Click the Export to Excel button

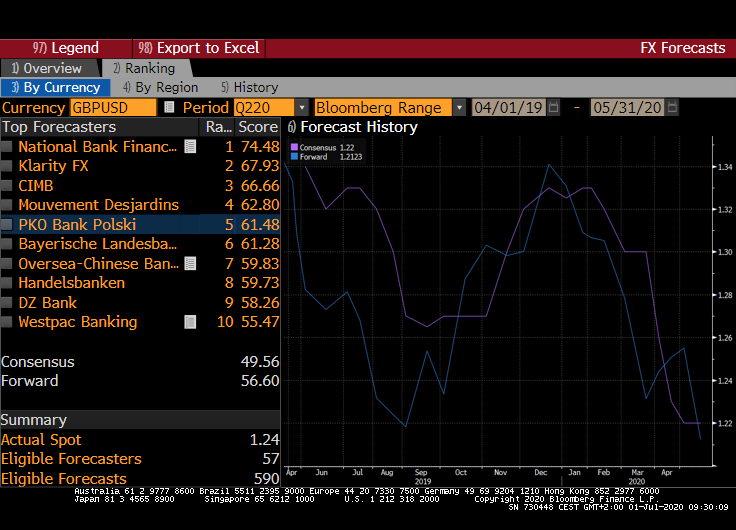pos(199,48)
